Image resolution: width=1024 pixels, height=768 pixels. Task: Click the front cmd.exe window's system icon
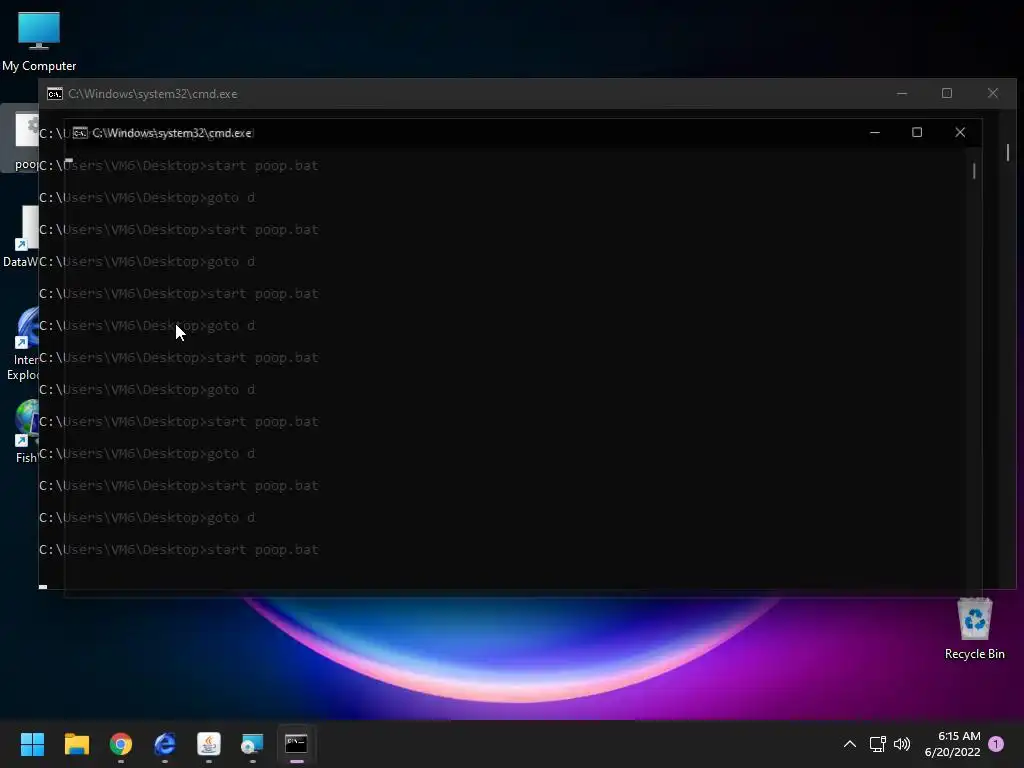coord(80,133)
